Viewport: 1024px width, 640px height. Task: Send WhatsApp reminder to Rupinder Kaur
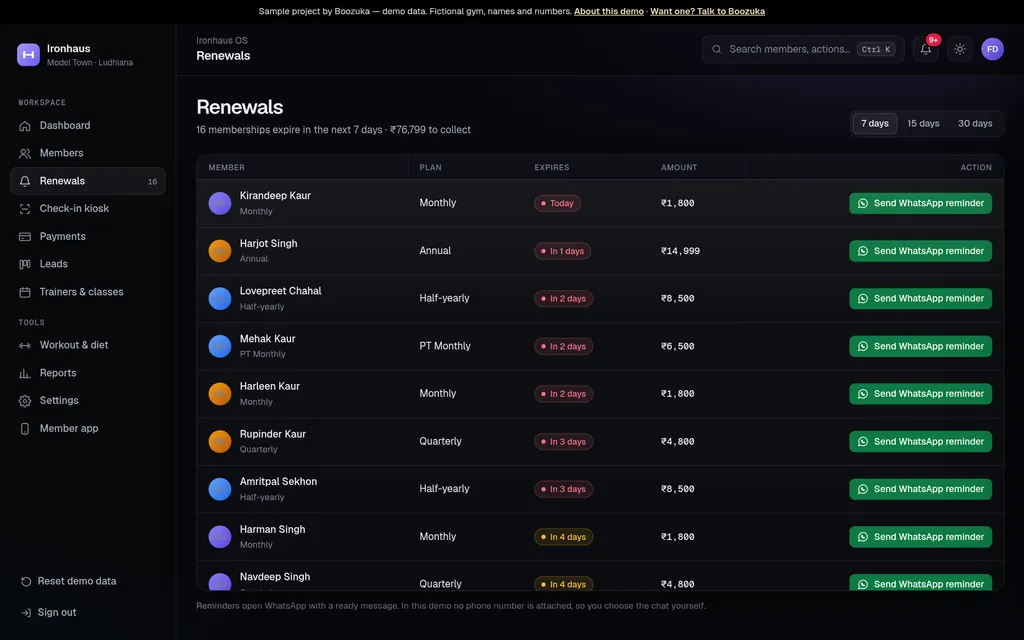tap(920, 441)
